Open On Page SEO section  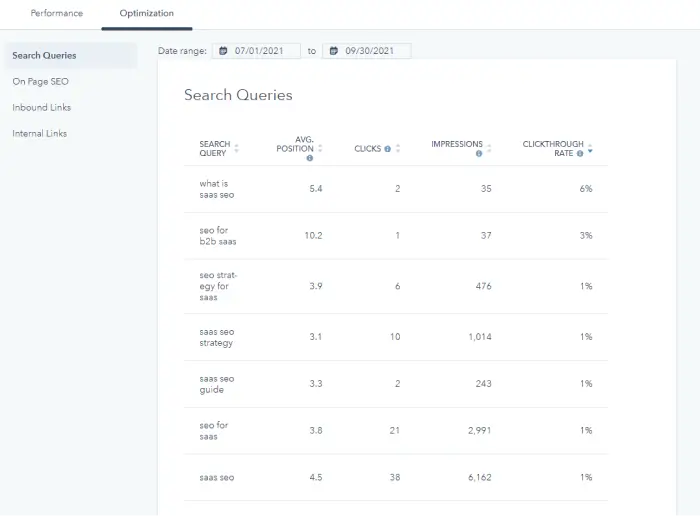(x=40, y=81)
